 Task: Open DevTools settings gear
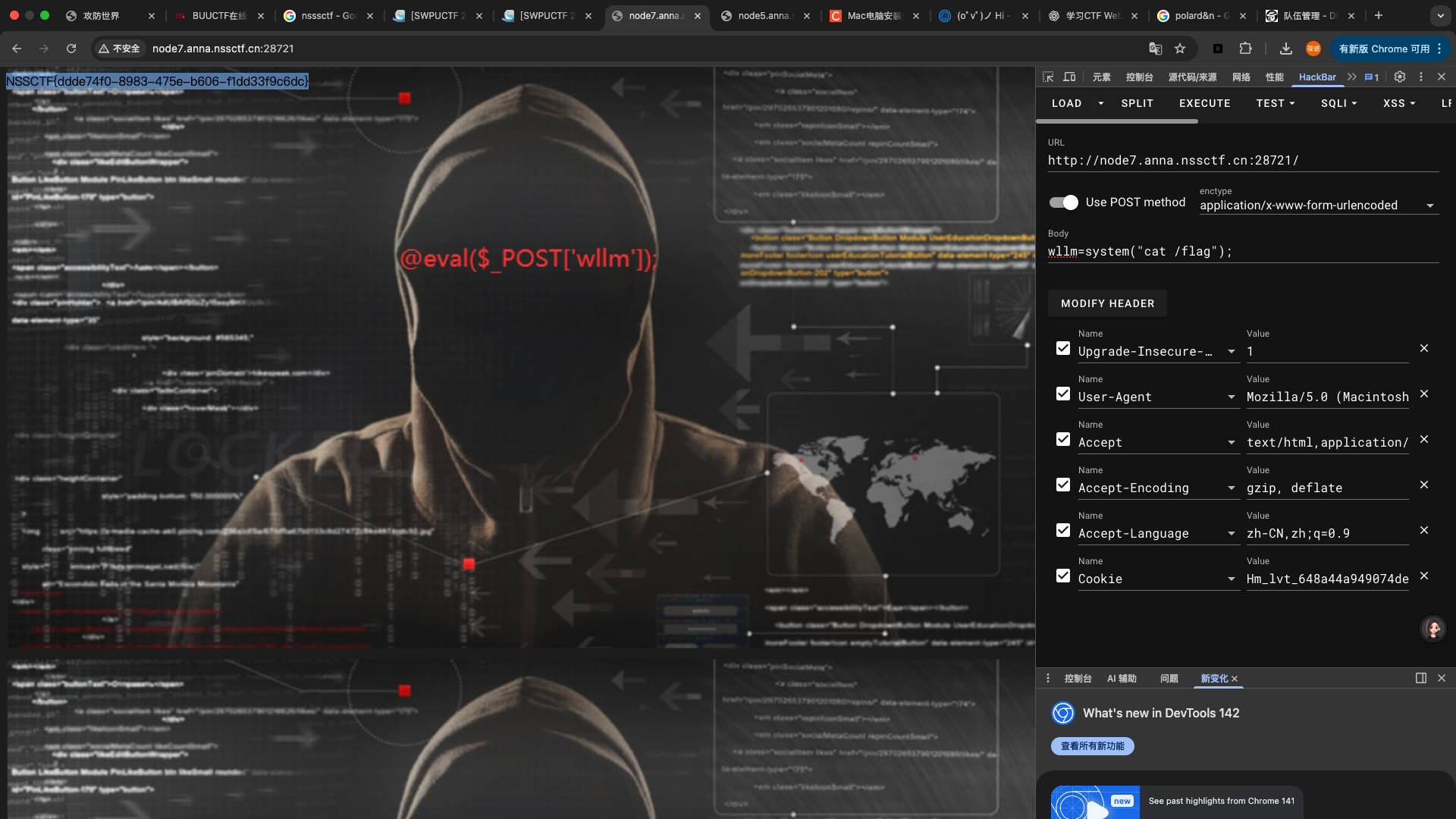[1400, 77]
